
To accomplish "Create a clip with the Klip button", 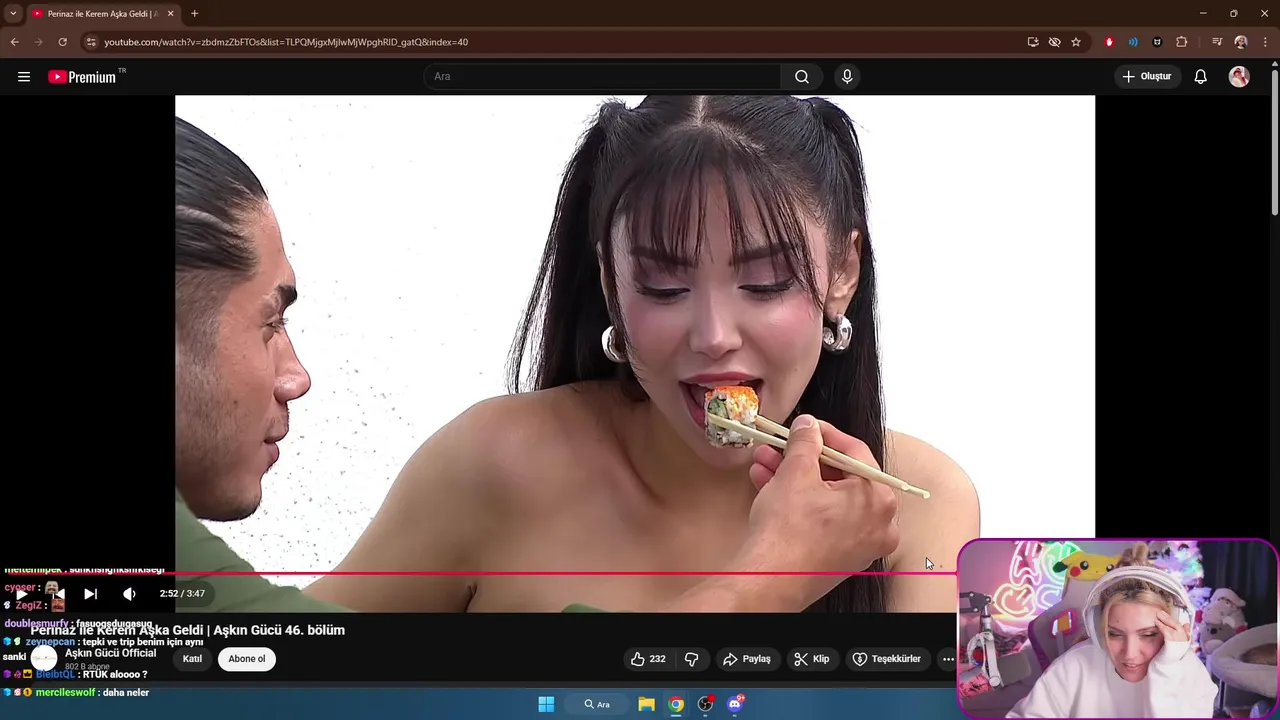I will click(x=812, y=659).
